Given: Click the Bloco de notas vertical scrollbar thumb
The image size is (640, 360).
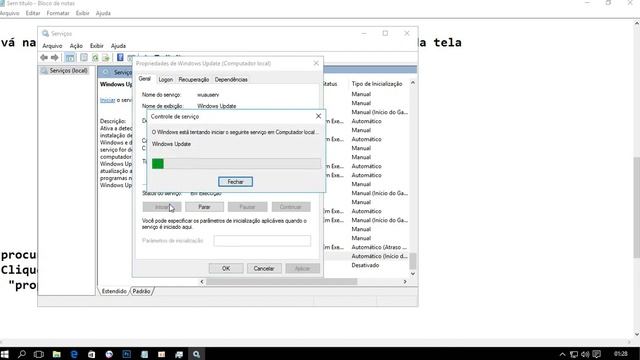Looking at the screenshot, I should pos(636,207).
